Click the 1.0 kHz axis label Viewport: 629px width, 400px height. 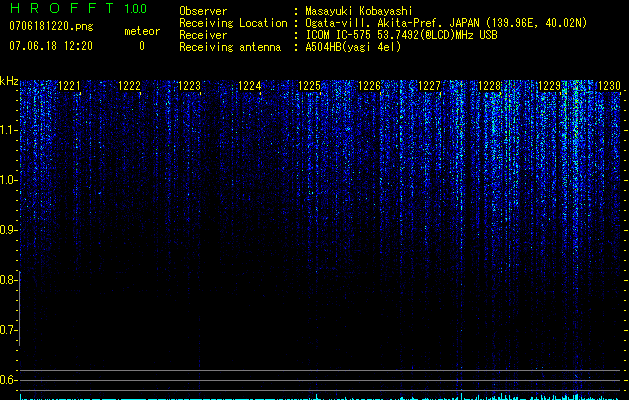coord(8,180)
